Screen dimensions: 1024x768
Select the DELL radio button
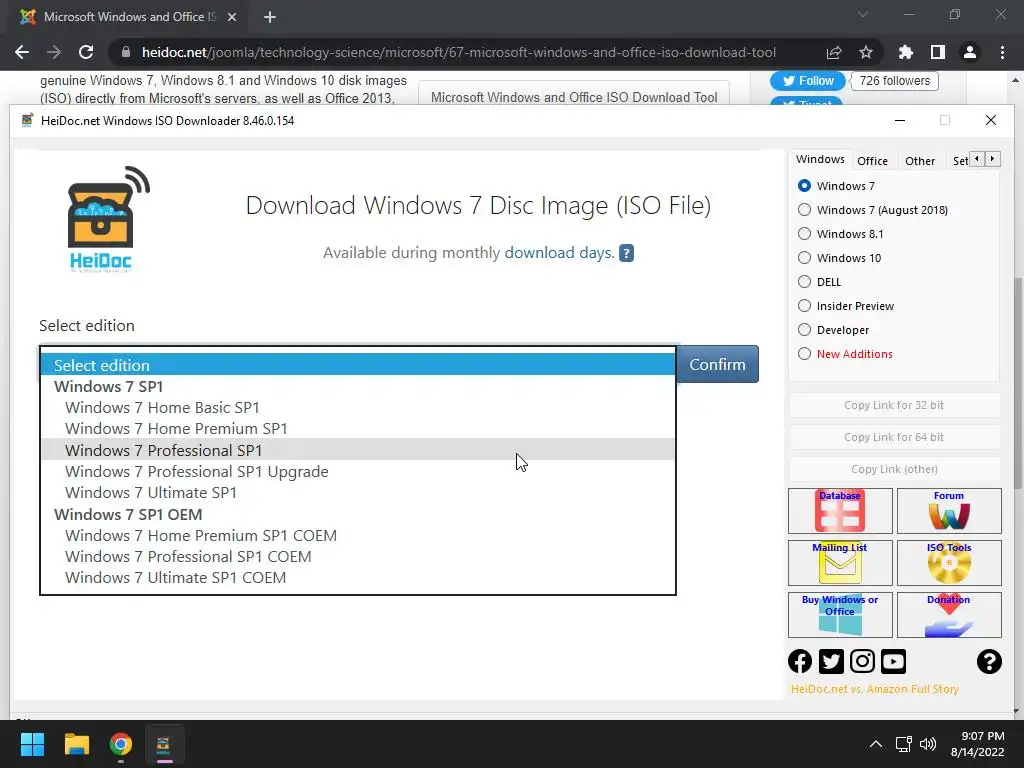805,282
